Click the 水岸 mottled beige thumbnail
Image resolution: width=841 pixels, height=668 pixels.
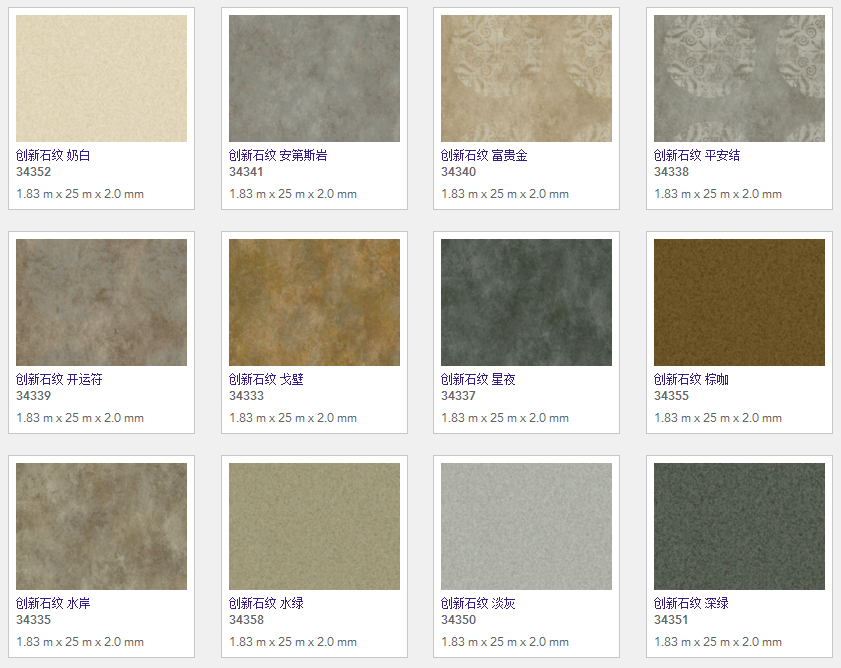pos(101,526)
